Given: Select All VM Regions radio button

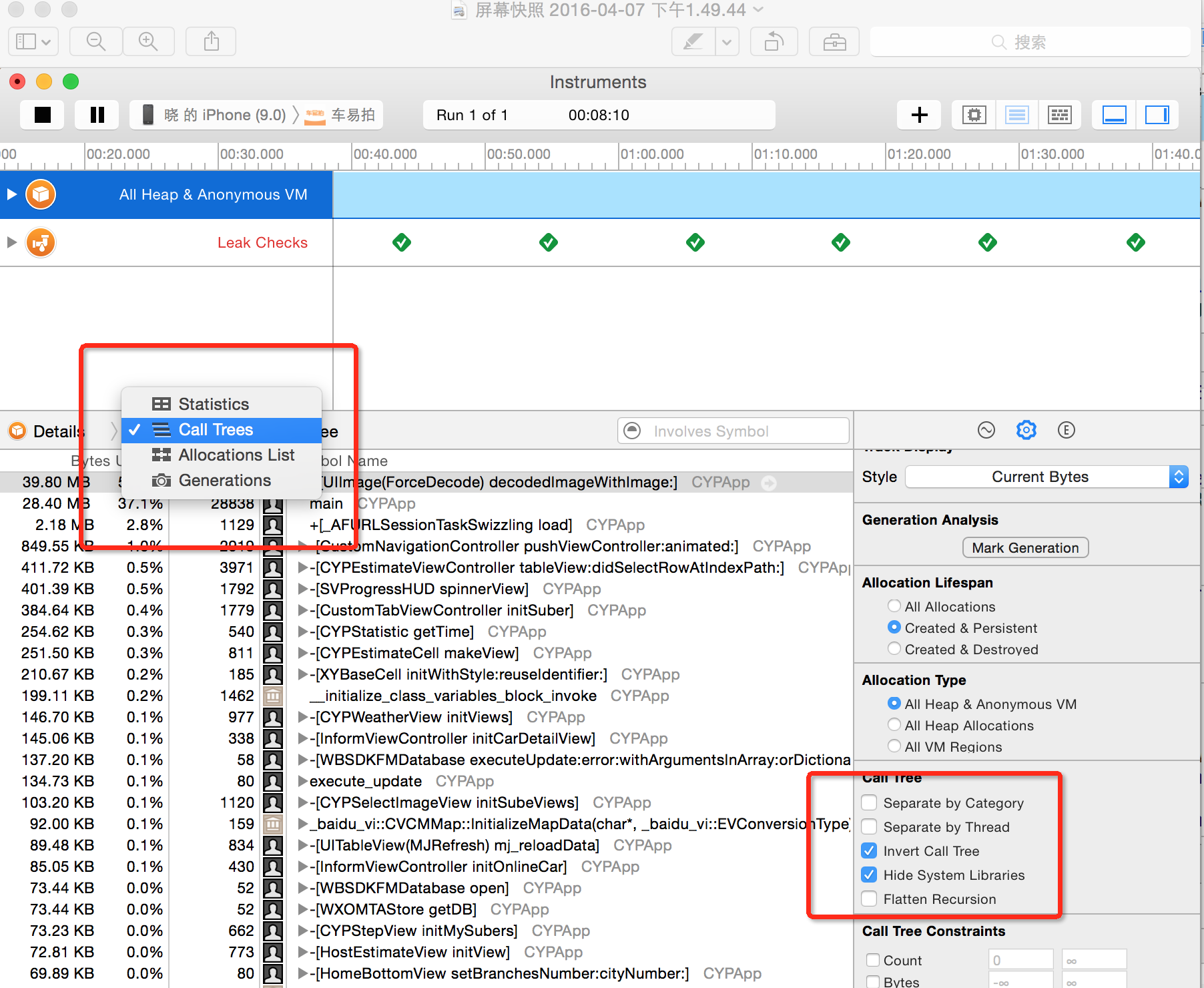Looking at the screenshot, I should pos(894,746).
